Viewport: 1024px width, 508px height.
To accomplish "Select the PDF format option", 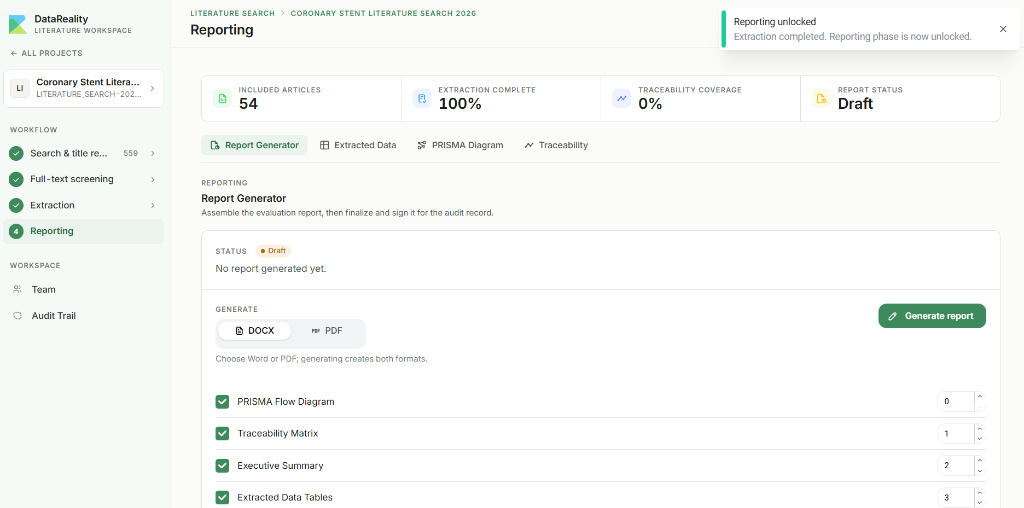I will click(x=327, y=331).
